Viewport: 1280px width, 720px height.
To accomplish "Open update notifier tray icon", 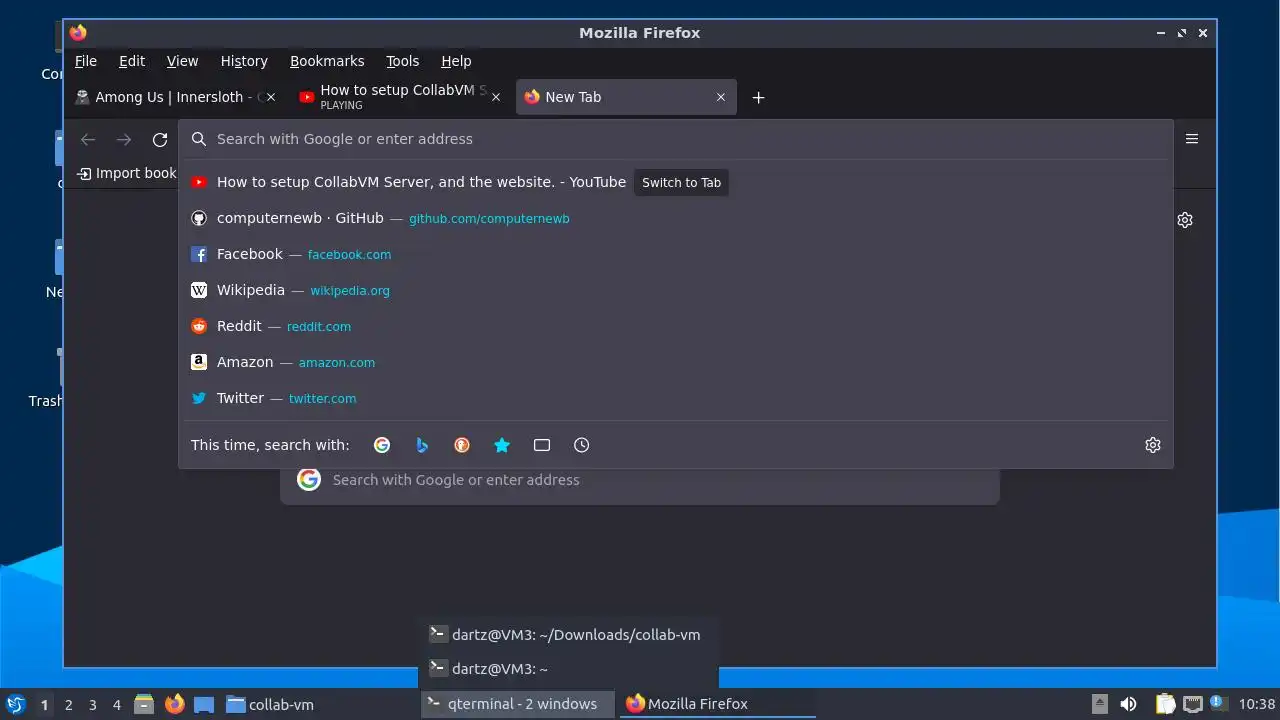I will point(1217,703).
